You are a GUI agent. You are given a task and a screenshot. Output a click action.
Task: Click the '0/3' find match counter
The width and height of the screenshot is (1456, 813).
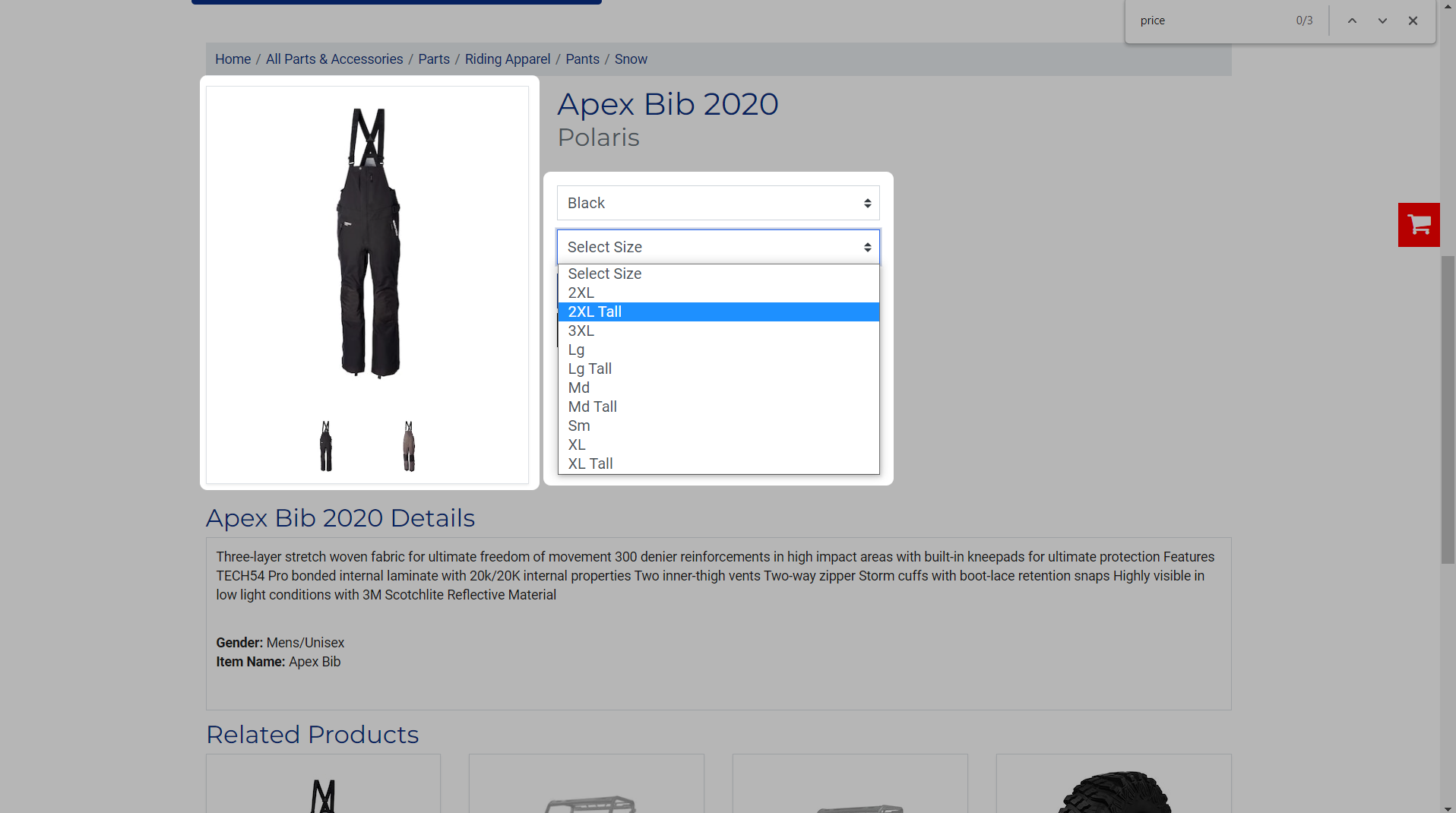pos(1304,21)
